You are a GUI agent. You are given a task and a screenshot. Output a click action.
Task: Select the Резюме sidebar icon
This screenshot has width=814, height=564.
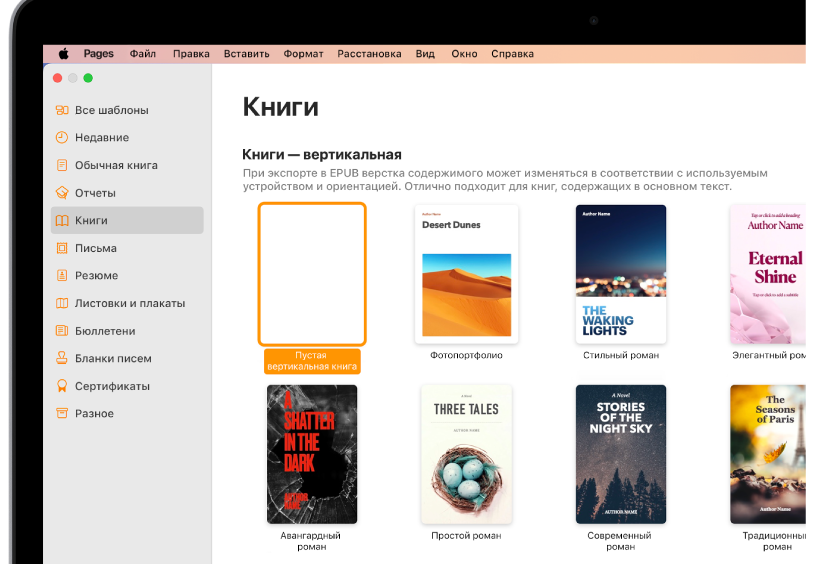click(x=62, y=276)
